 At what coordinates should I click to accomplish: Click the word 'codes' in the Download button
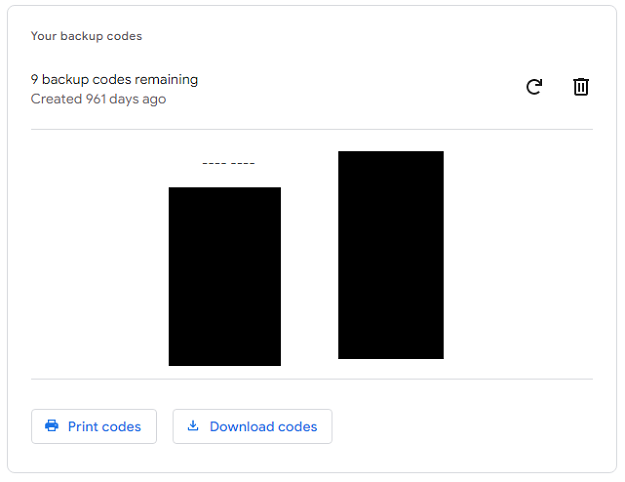pyautogui.click(x=297, y=427)
